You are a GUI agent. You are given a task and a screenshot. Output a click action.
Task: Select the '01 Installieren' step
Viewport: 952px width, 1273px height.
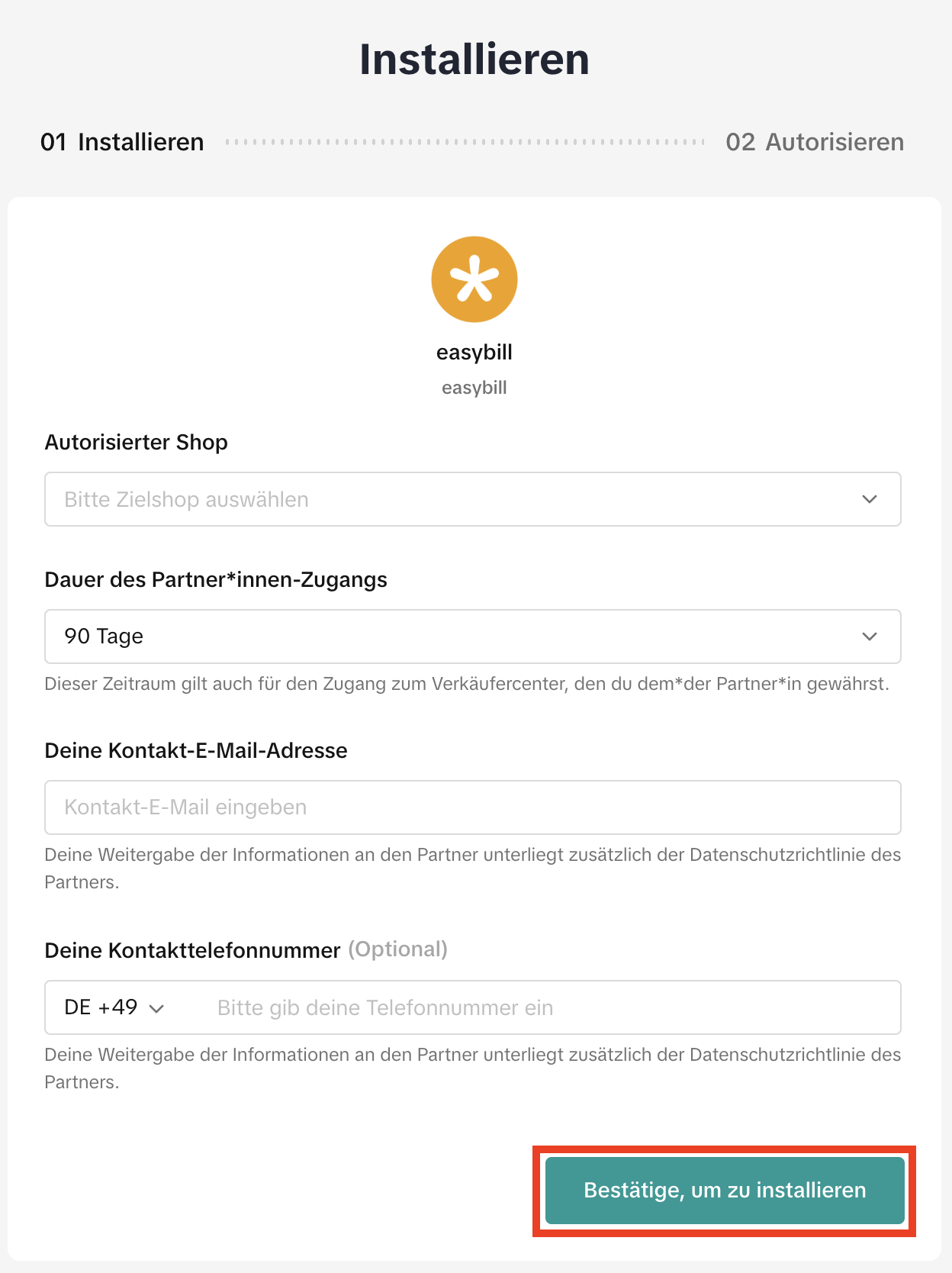point(122,142)
